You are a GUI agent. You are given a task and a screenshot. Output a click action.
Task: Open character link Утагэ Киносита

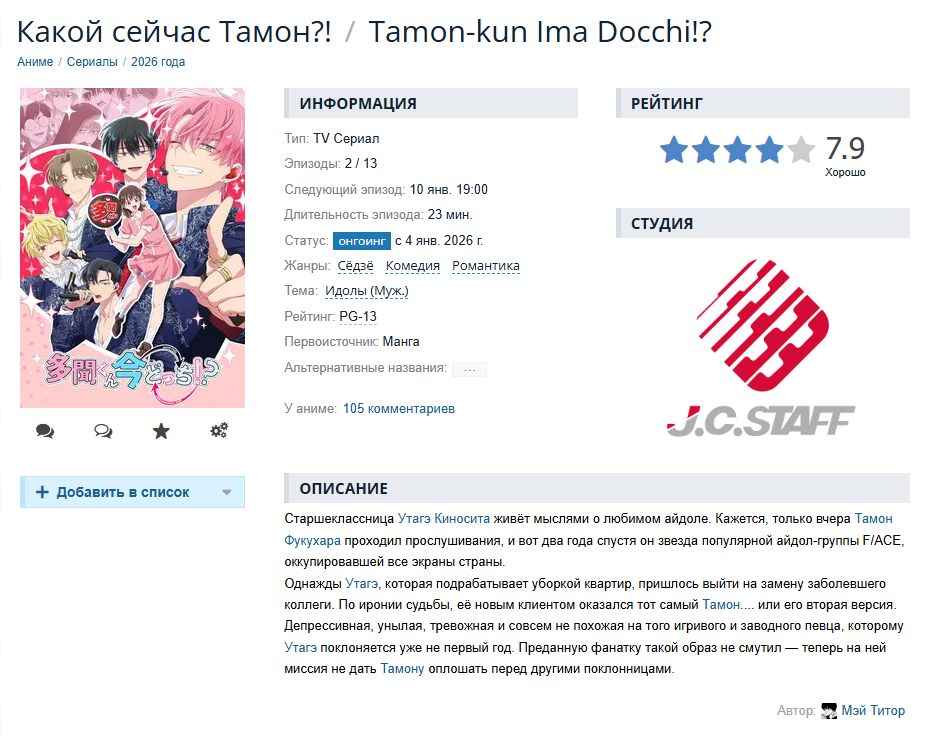444,519
